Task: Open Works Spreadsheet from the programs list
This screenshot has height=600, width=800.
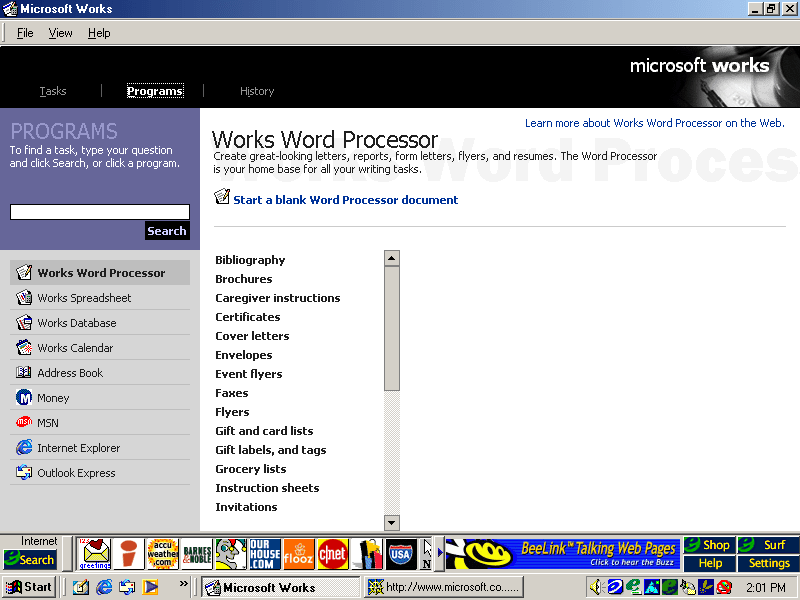Action: point(84,298)
